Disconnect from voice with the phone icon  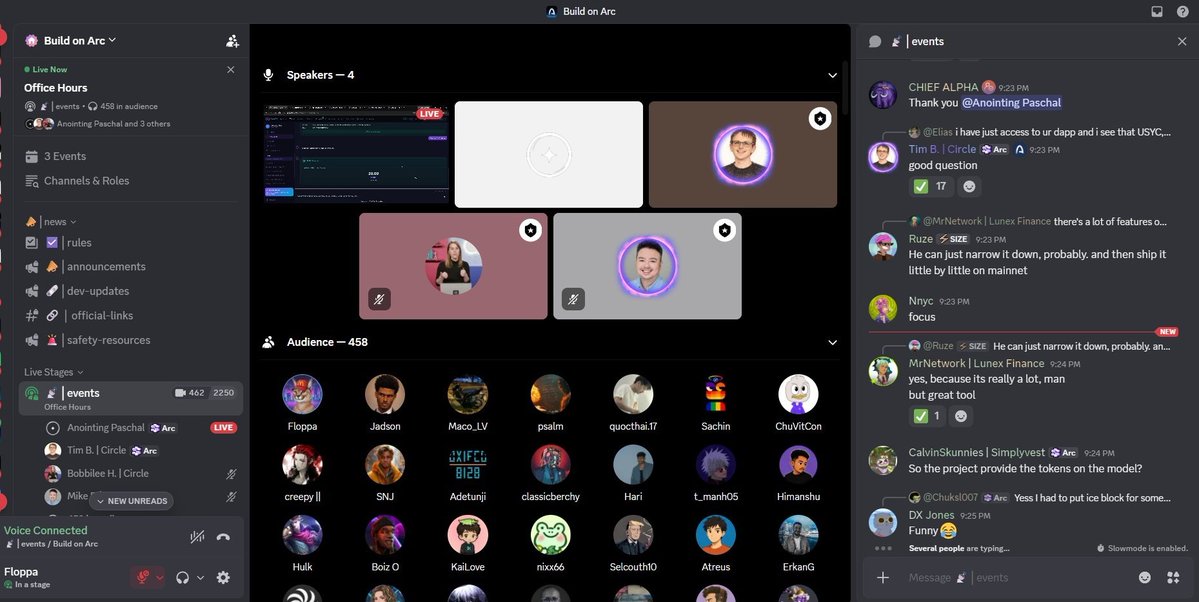click(223, 537)
